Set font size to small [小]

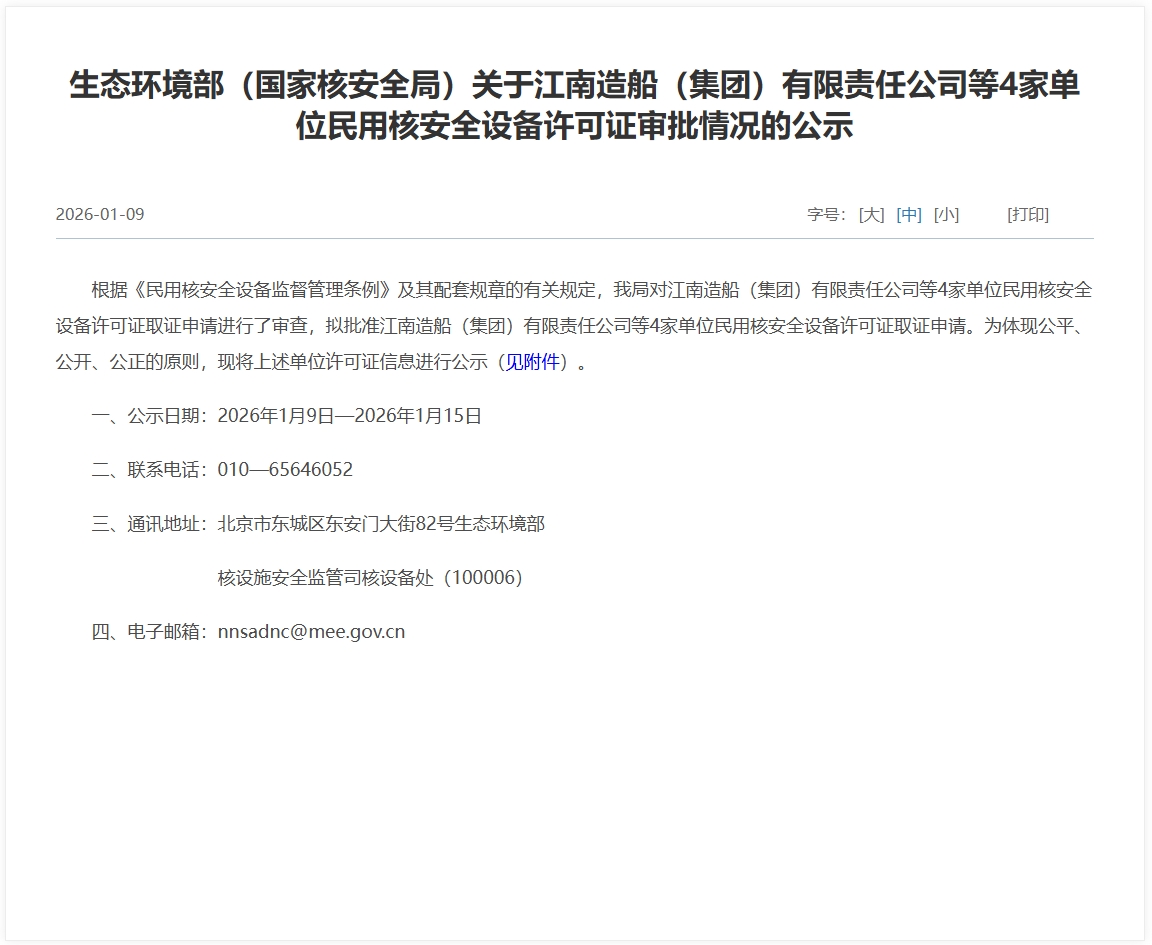point(946,215)
